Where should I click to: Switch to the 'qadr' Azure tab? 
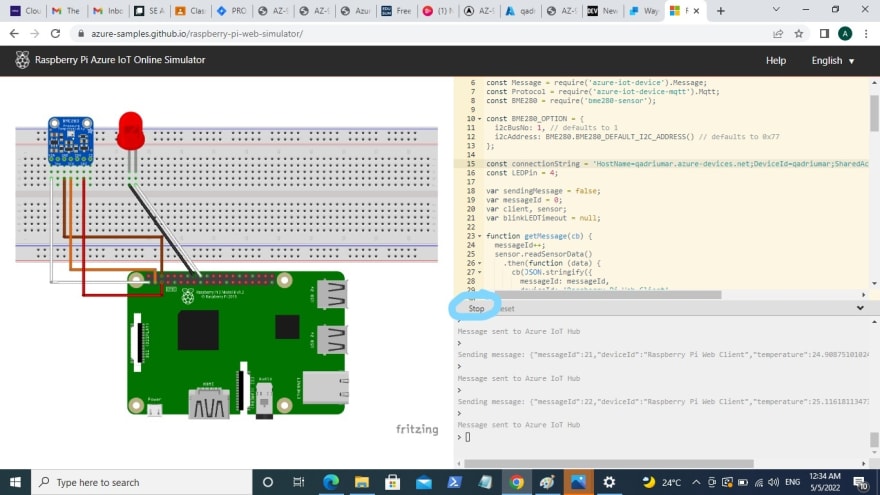click(x=520, y=11)
